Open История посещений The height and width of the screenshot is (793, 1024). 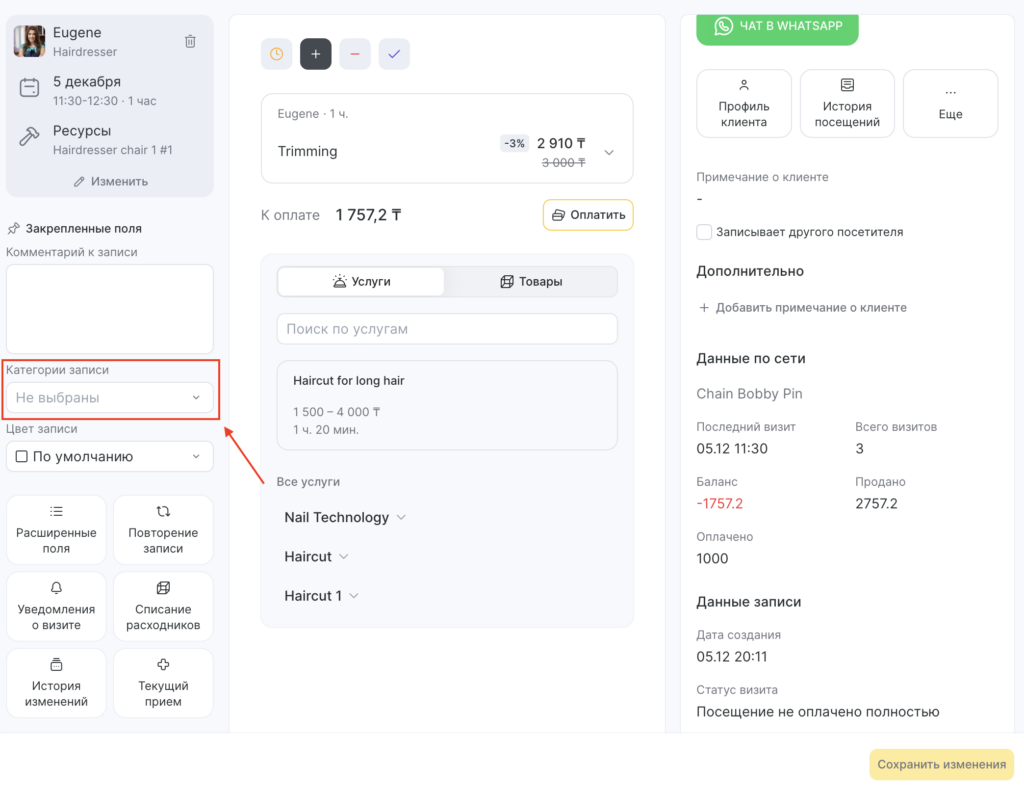pos(847,104)
